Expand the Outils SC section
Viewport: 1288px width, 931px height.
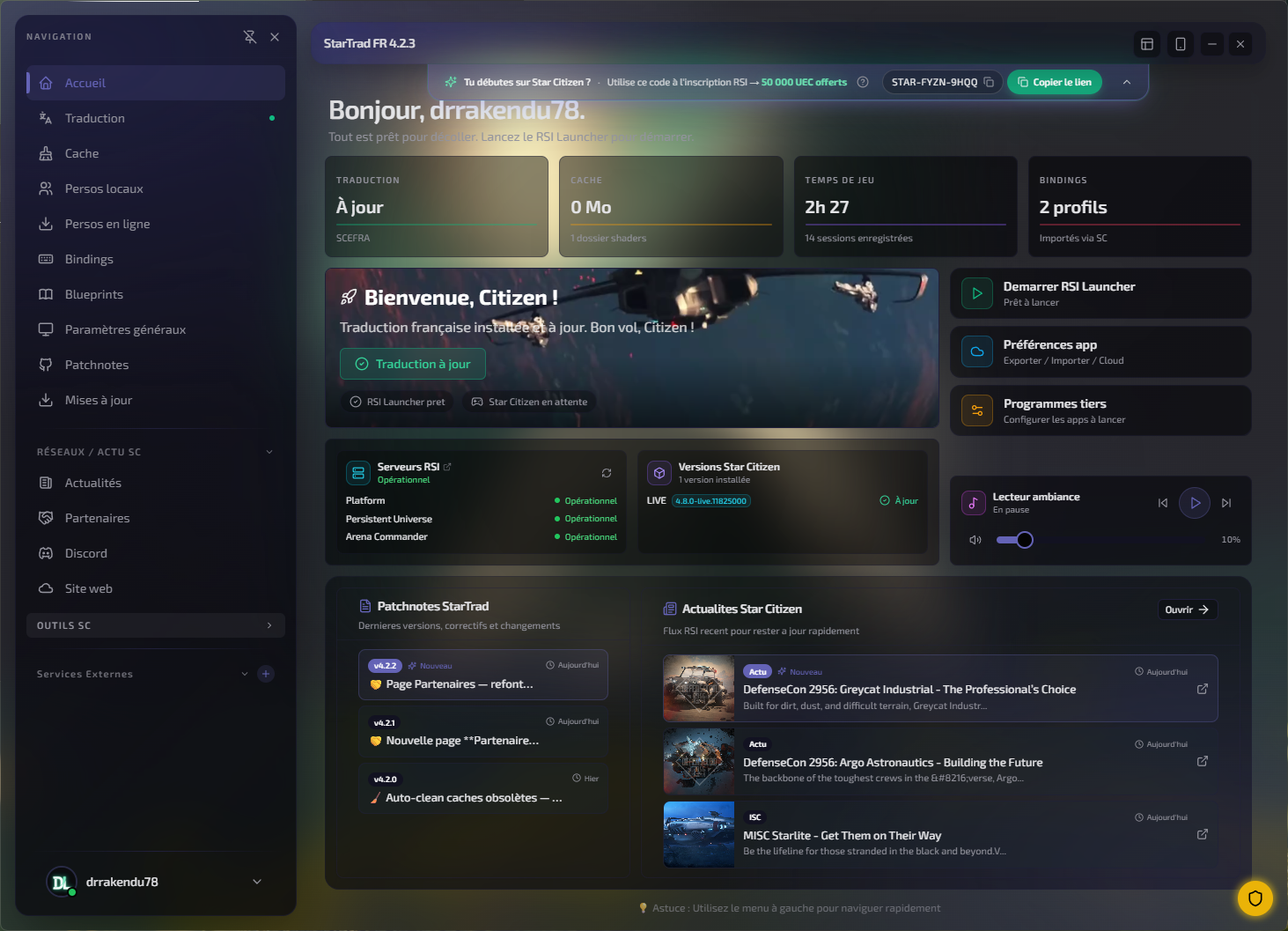[x=156, y=625]
